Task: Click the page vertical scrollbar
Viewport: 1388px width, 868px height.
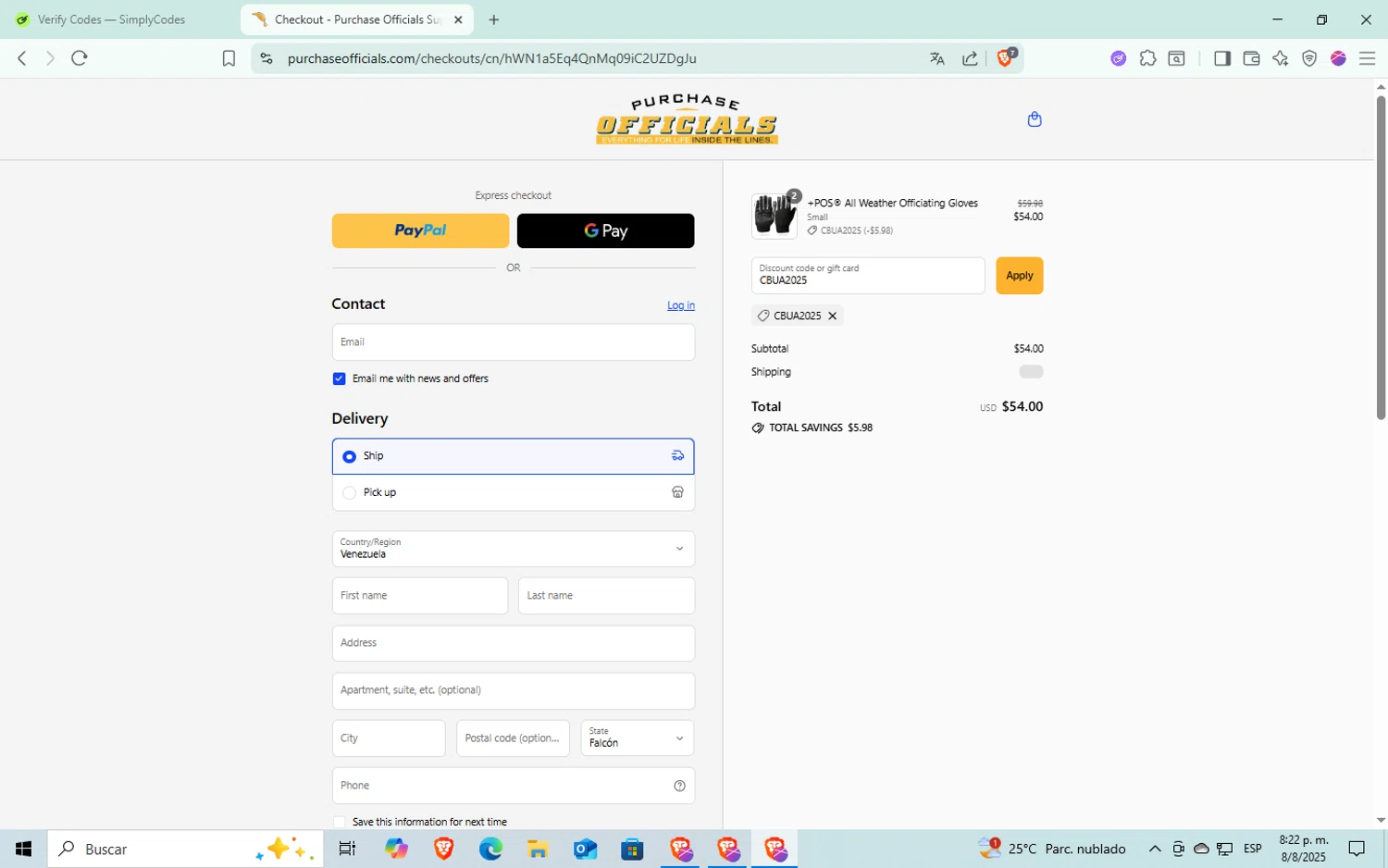Action: (1381, 257)
